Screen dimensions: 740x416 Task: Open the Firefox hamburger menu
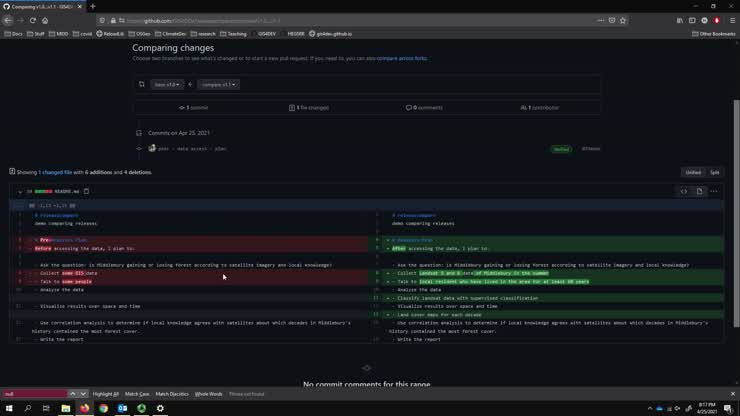pyautogui.click(x=732, y=20)
